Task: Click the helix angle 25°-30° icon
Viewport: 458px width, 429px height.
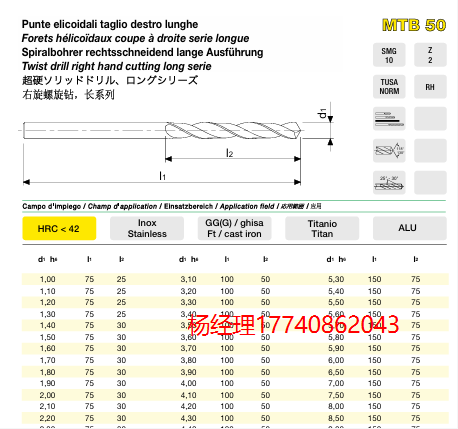Action: (x=389, y=183)
